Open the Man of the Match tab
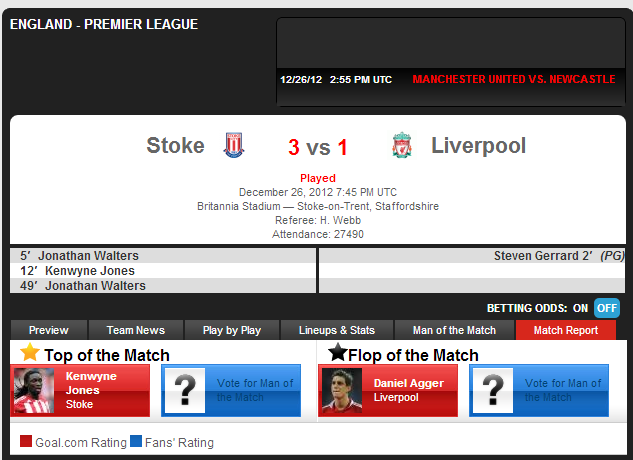The width and height of the screenshot is (633, 460). [x=454, y=330]
